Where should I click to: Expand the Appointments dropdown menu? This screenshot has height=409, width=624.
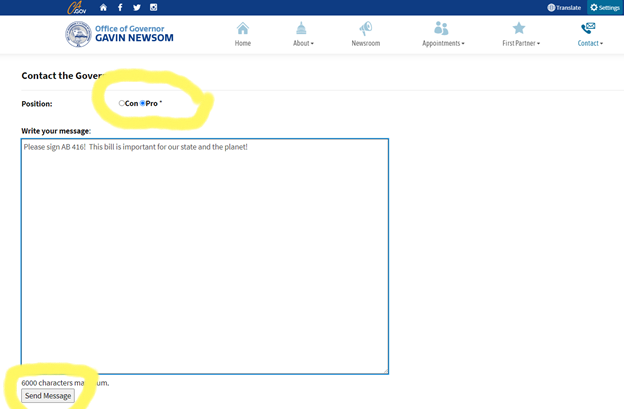coord(442,44)
